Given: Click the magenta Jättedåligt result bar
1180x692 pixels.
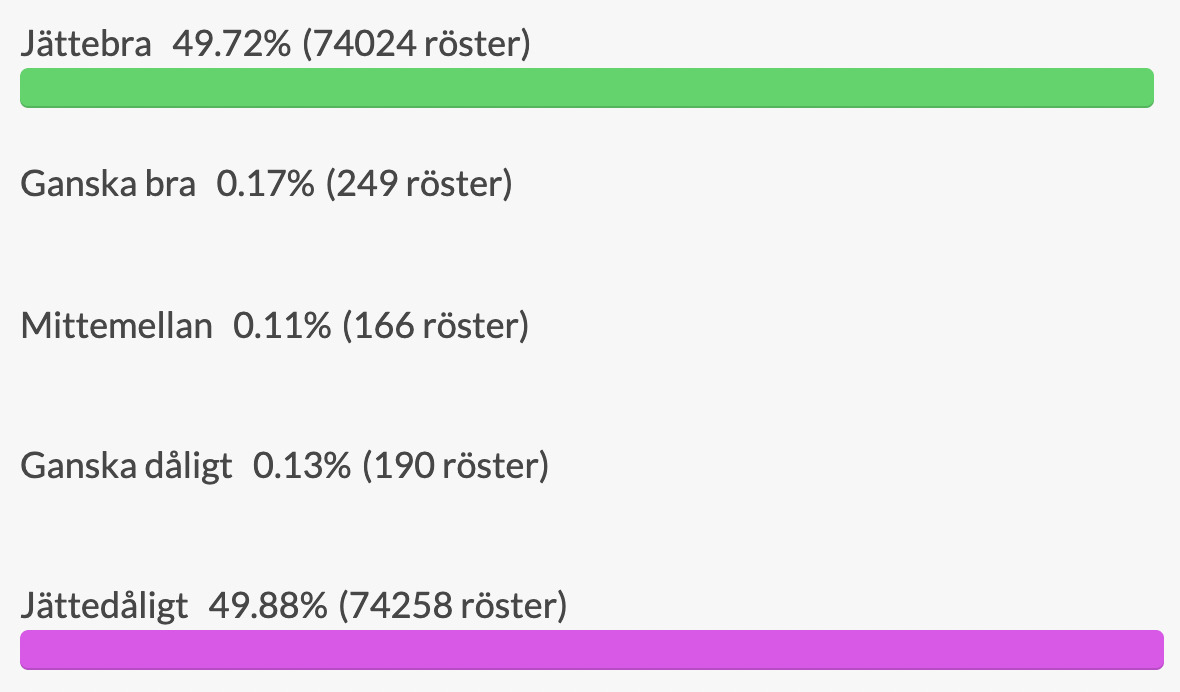Looking at the screenshot, I should tap(592, 650).
